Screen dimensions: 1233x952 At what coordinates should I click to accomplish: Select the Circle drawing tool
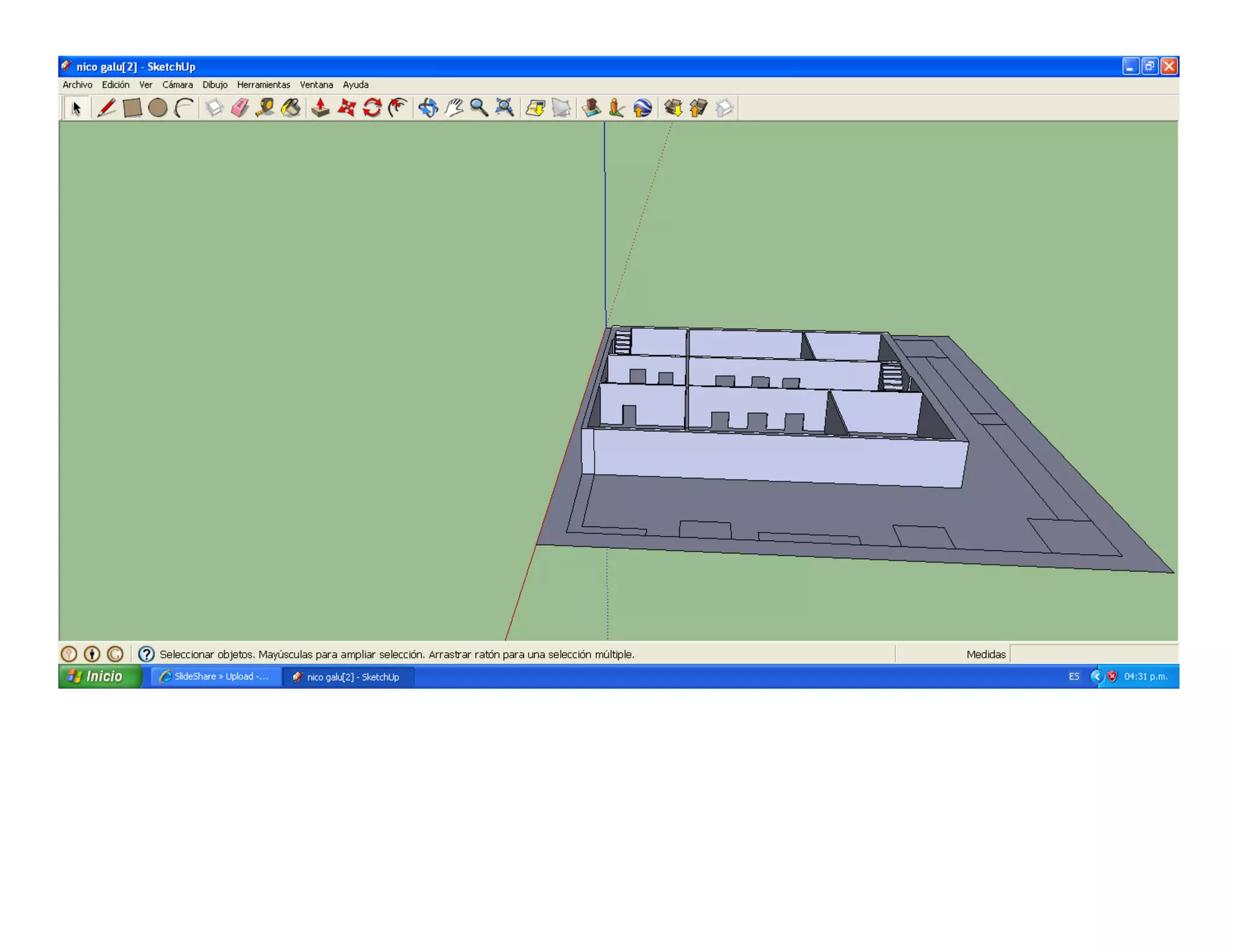[158, 108]
